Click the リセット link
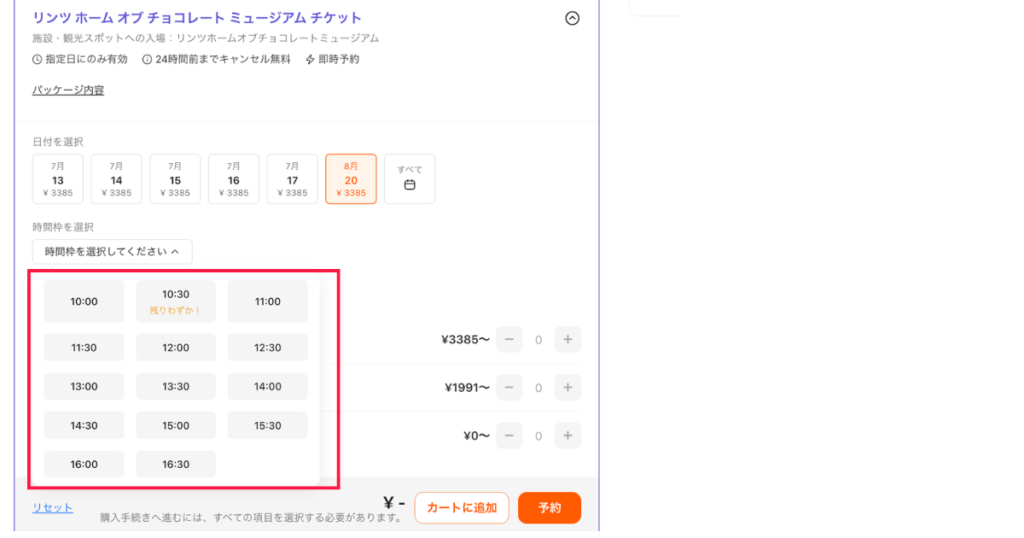 click(x=52, y=508)
